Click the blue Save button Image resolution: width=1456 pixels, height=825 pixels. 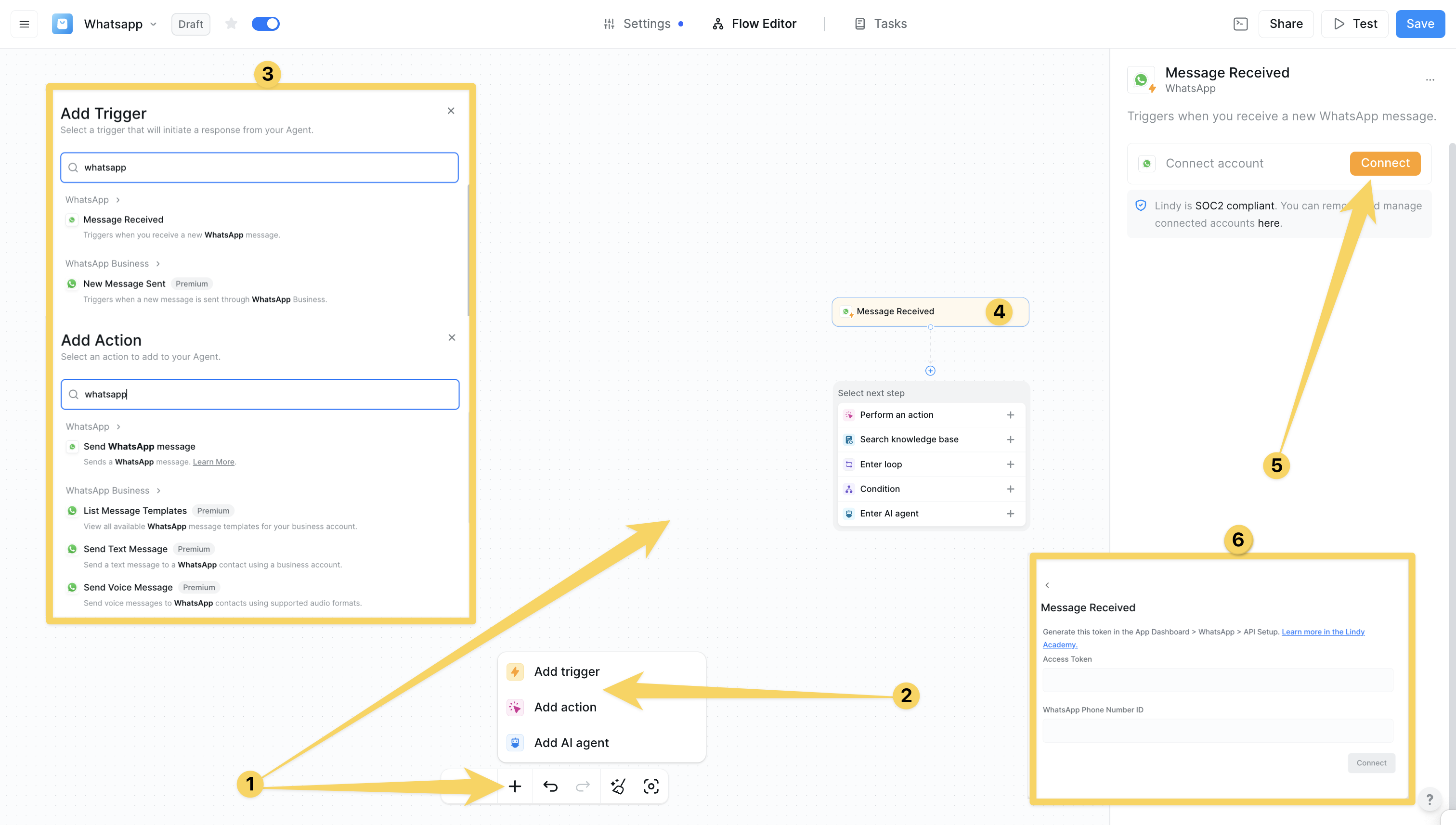pyautogui.click(x=1420, y=24)
